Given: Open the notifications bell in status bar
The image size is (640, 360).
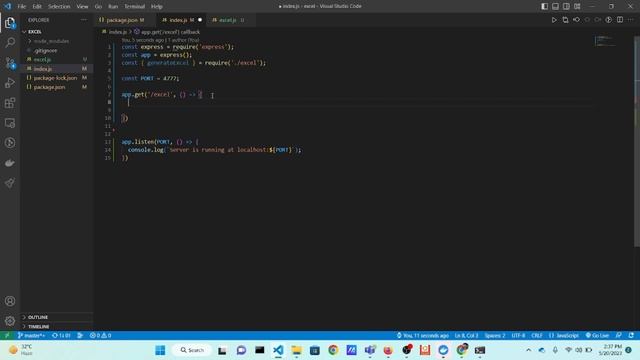Looking at the screenshot, I should 631,336.
